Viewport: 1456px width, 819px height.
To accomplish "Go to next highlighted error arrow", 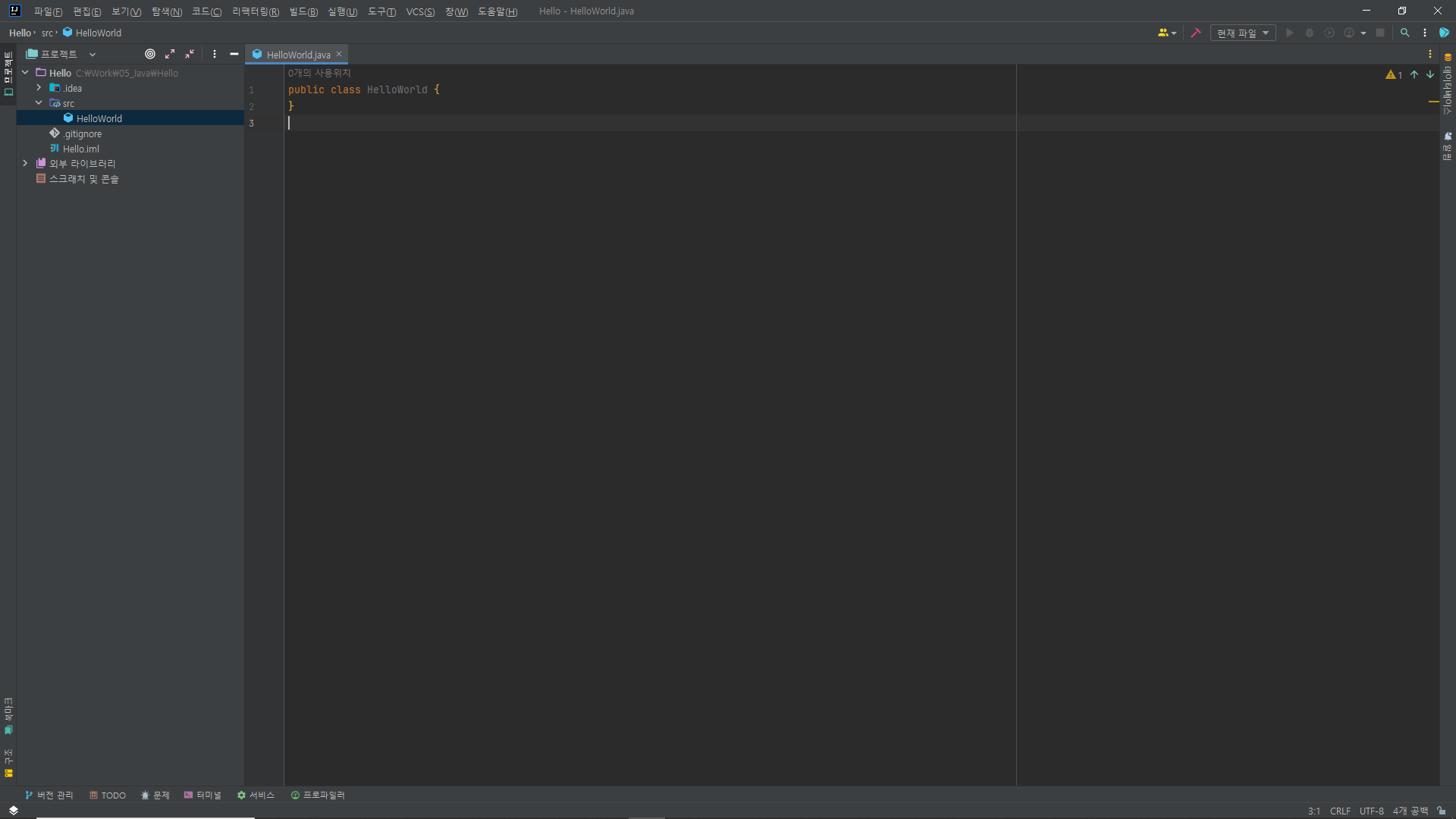I will click(x=1430, y=75).
